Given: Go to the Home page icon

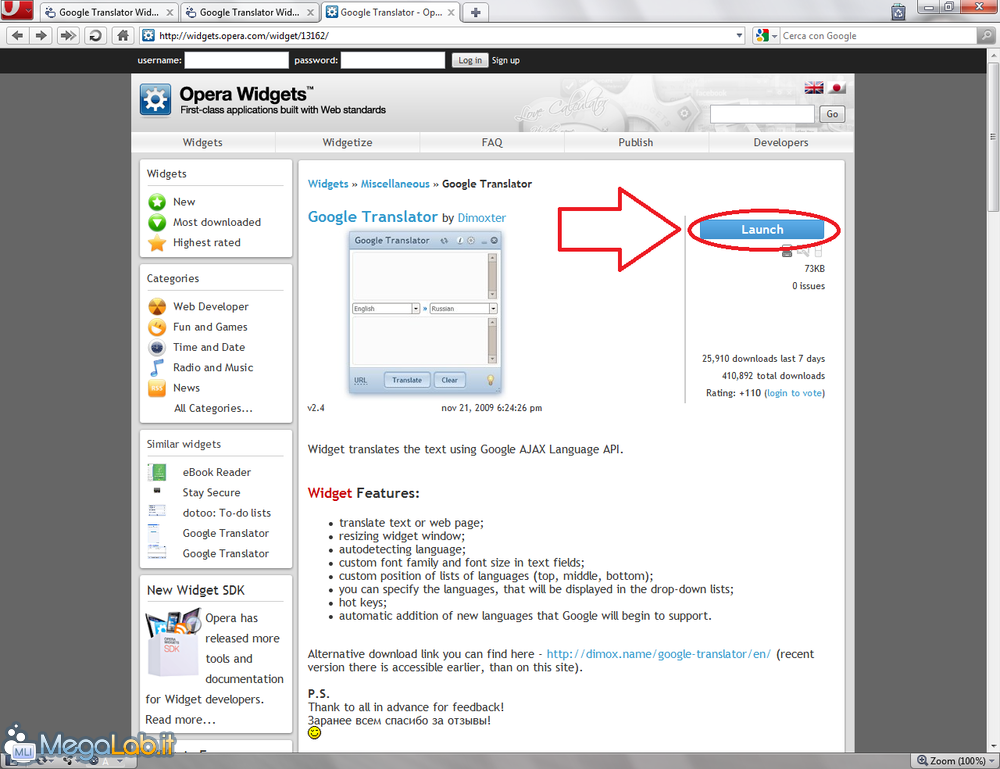Looking at the screenshot, I should click(x=122, y=35).
